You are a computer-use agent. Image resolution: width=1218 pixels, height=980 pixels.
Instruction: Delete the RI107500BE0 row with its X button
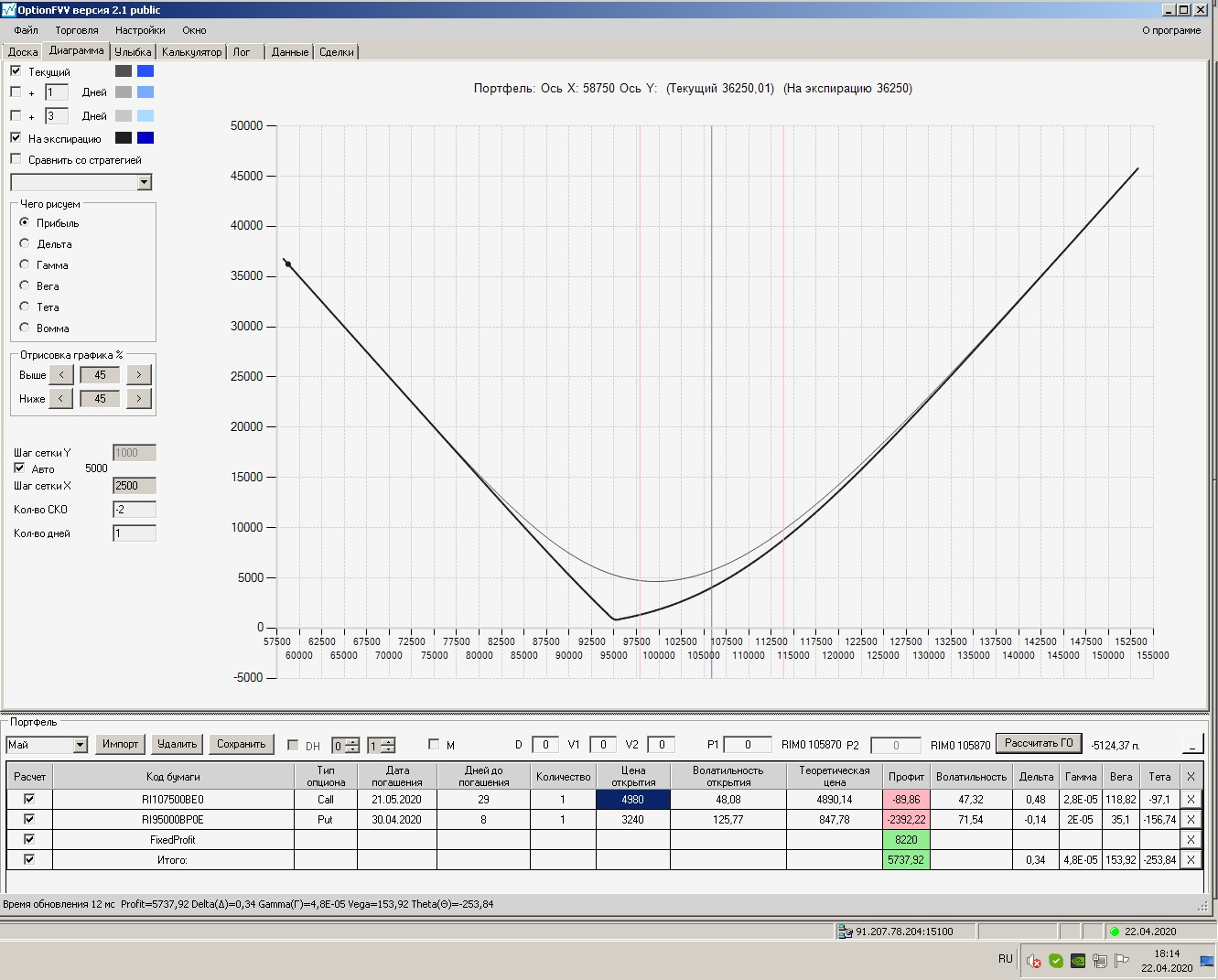coord(1191,799)
